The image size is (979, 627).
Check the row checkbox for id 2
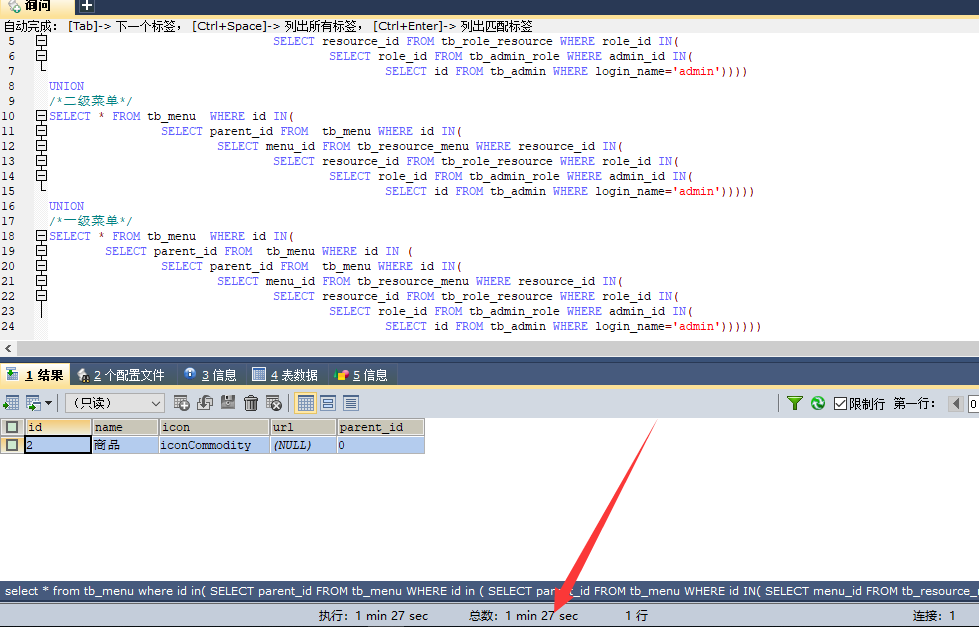tap(12, 445)
